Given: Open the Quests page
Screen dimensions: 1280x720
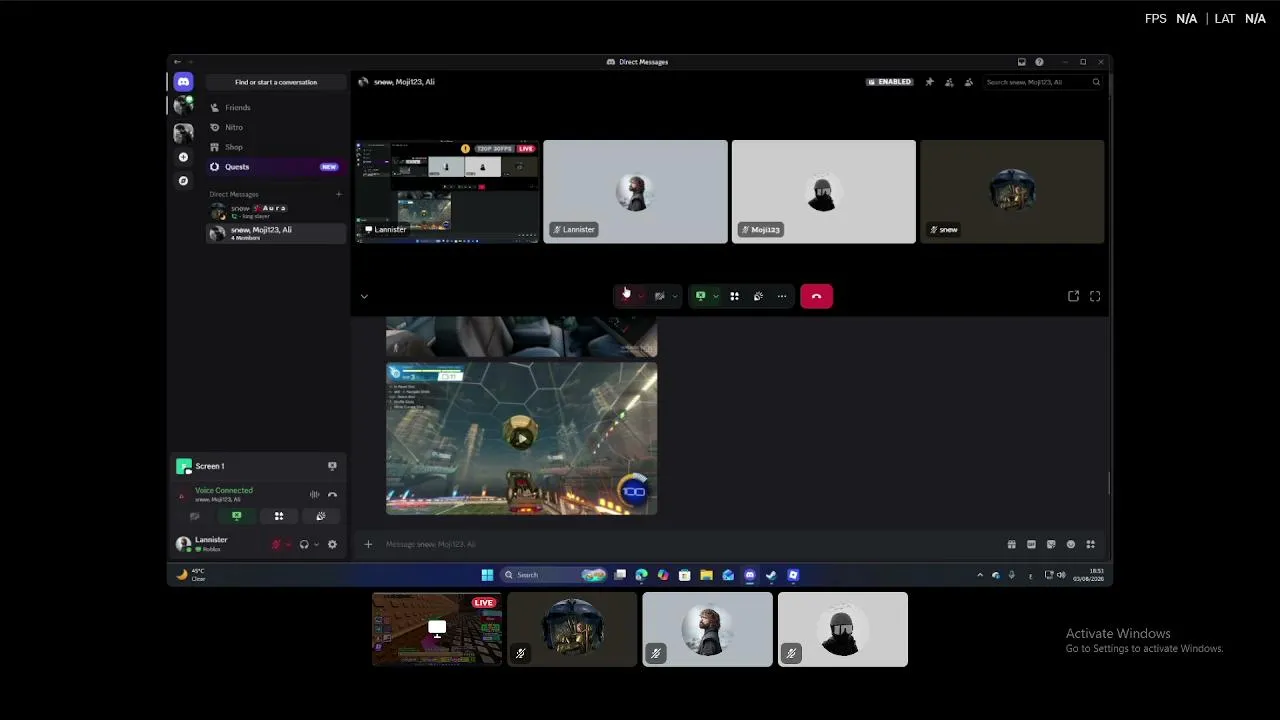Looking at the screenshot, I should (x=276, y=167).
